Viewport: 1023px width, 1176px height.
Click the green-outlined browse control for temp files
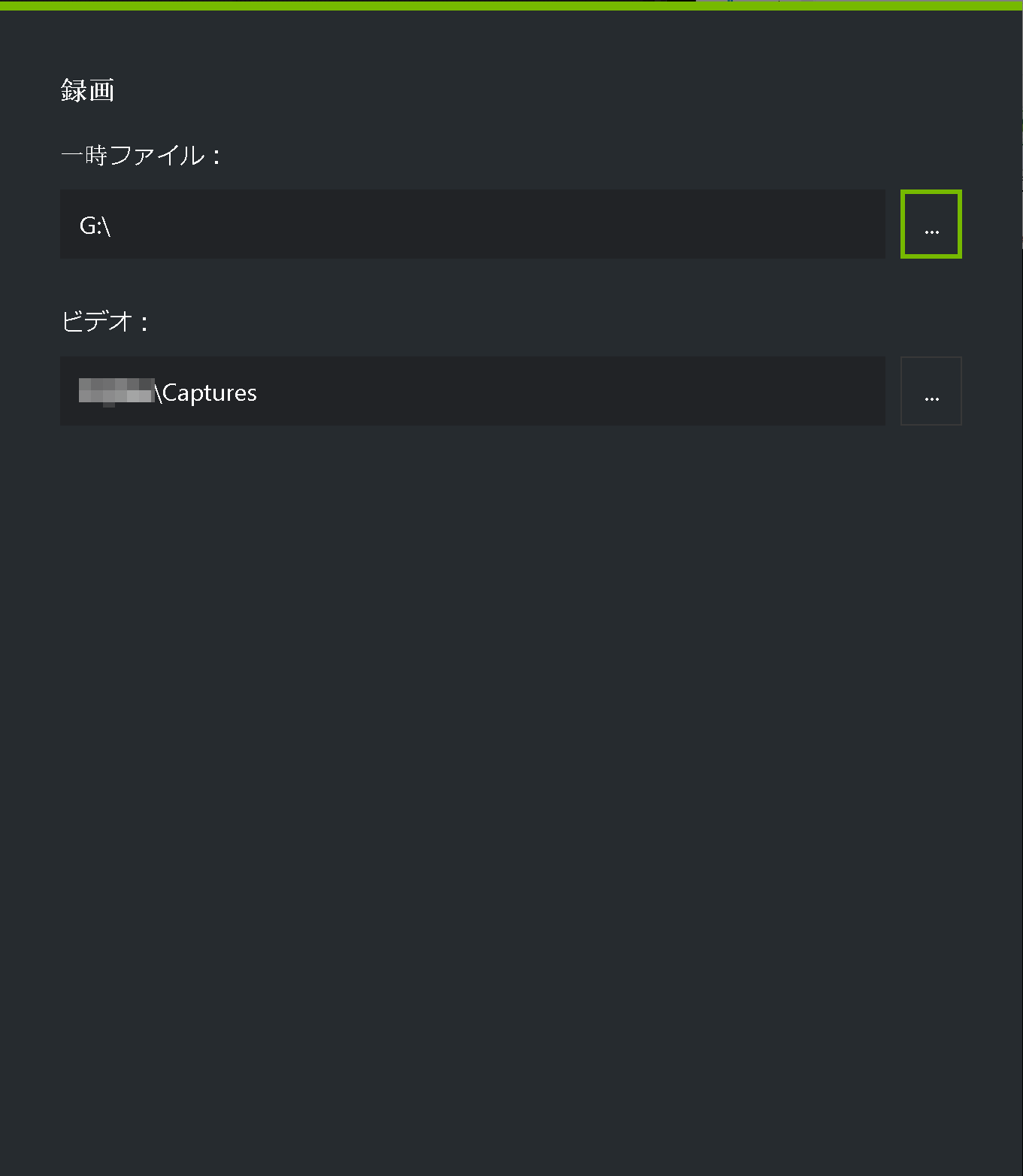(x=931, y=223)
